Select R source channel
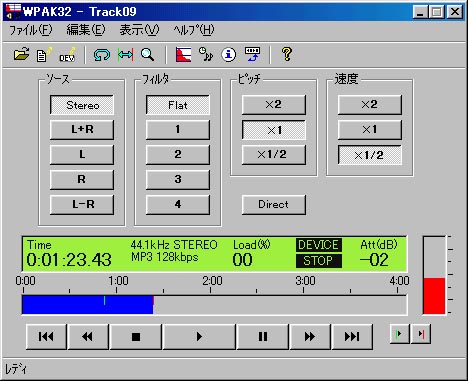This screenshot has width=468, height=381. pos(82,179)
